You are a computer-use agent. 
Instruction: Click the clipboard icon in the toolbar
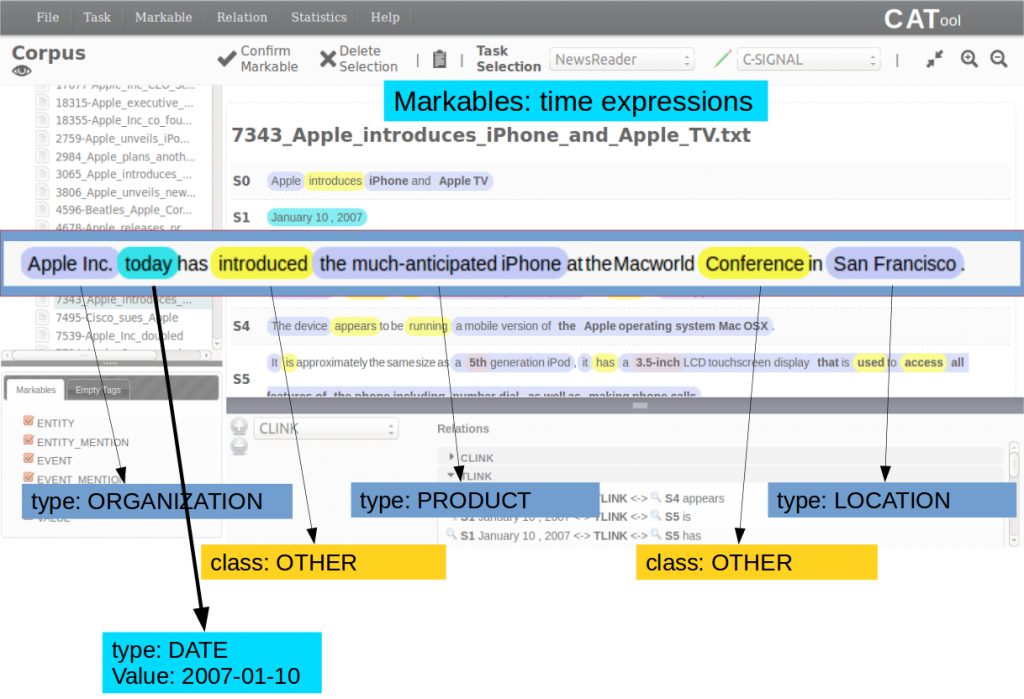tap(440, 59)
